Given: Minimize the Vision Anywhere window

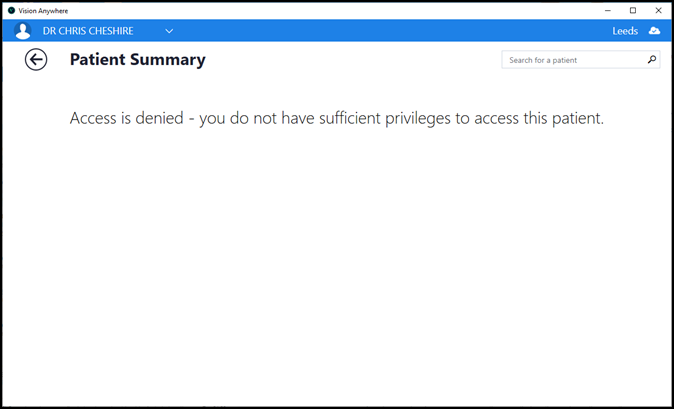Looking at the screenshot, I should coord(607,10).
